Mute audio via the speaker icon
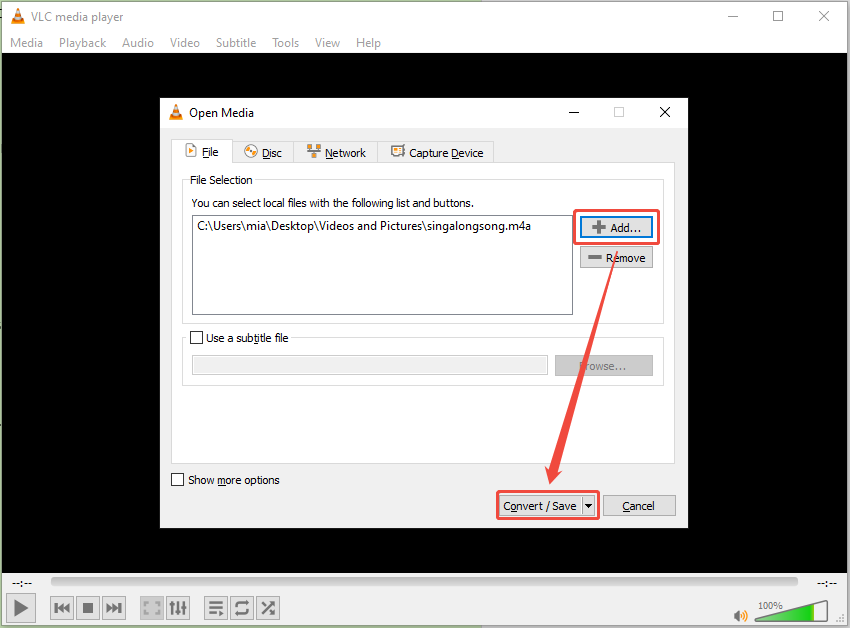The height and width of the screenshot is (628, 850). coord(740,616)
